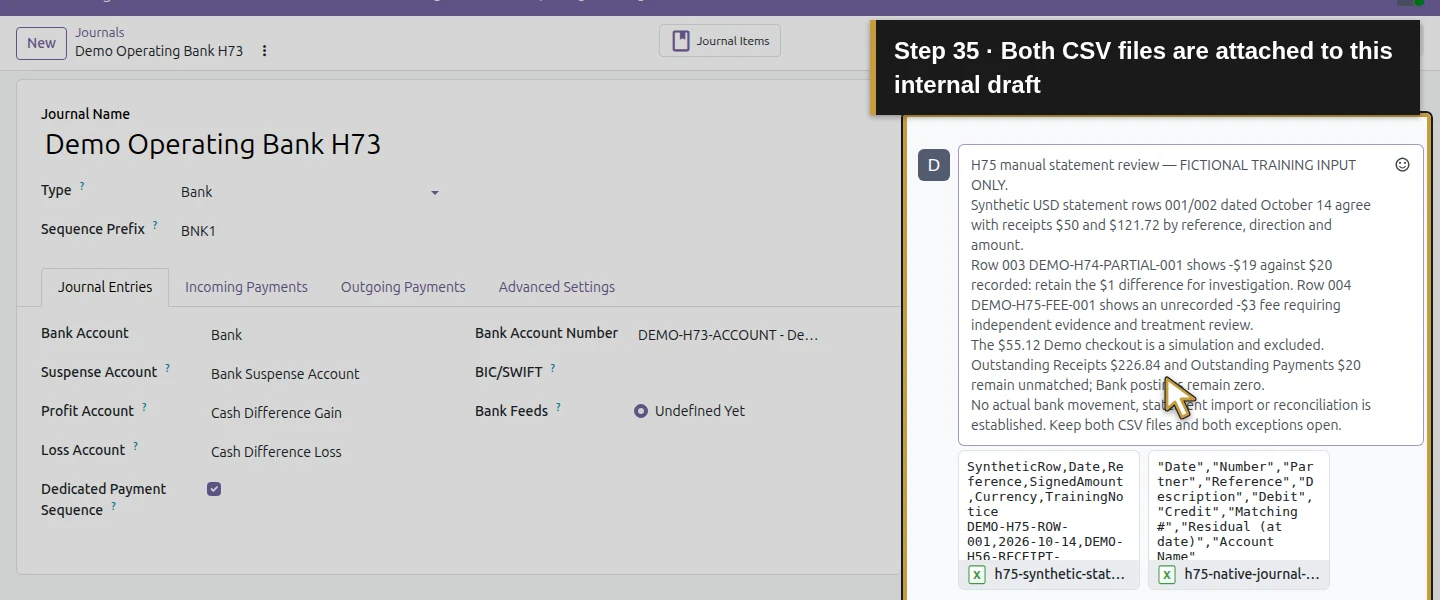Show help for Loss Account

click(135, 446)
